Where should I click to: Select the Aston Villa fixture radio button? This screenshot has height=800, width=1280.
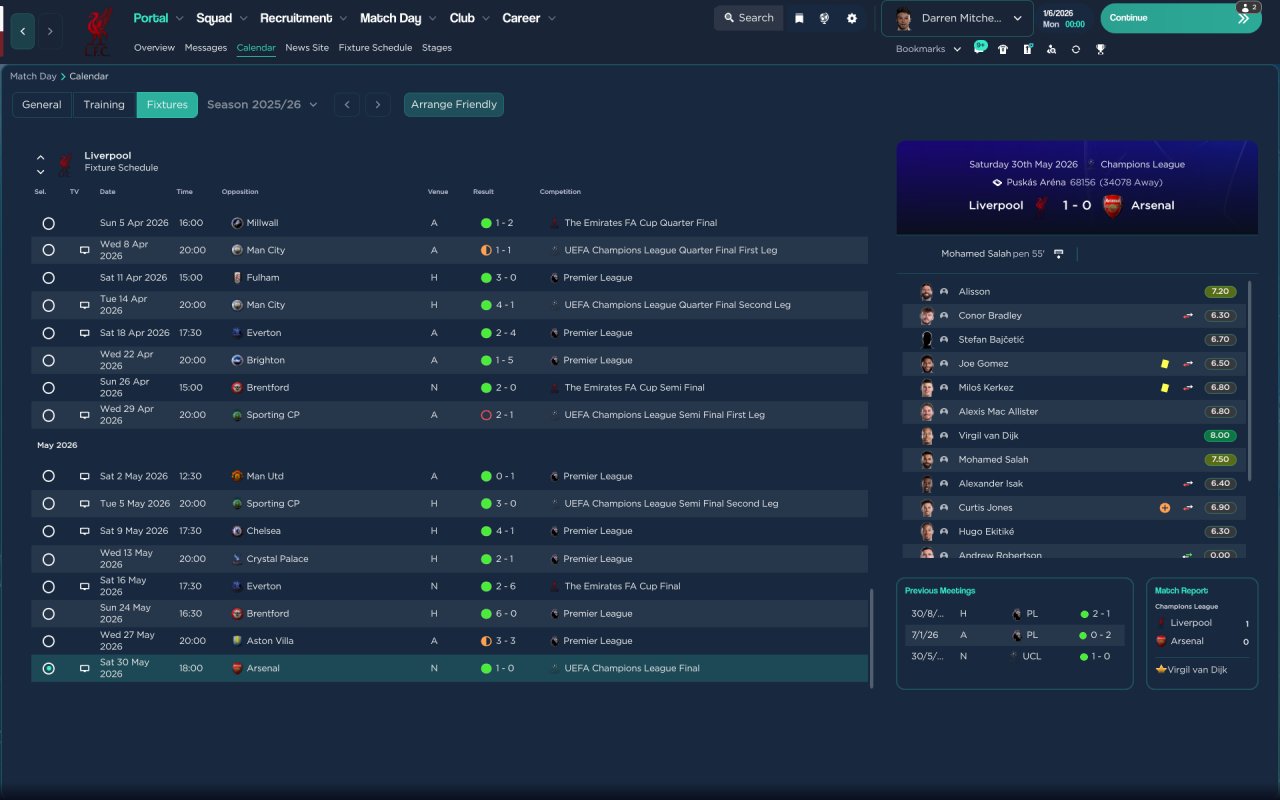click(48, 641)
